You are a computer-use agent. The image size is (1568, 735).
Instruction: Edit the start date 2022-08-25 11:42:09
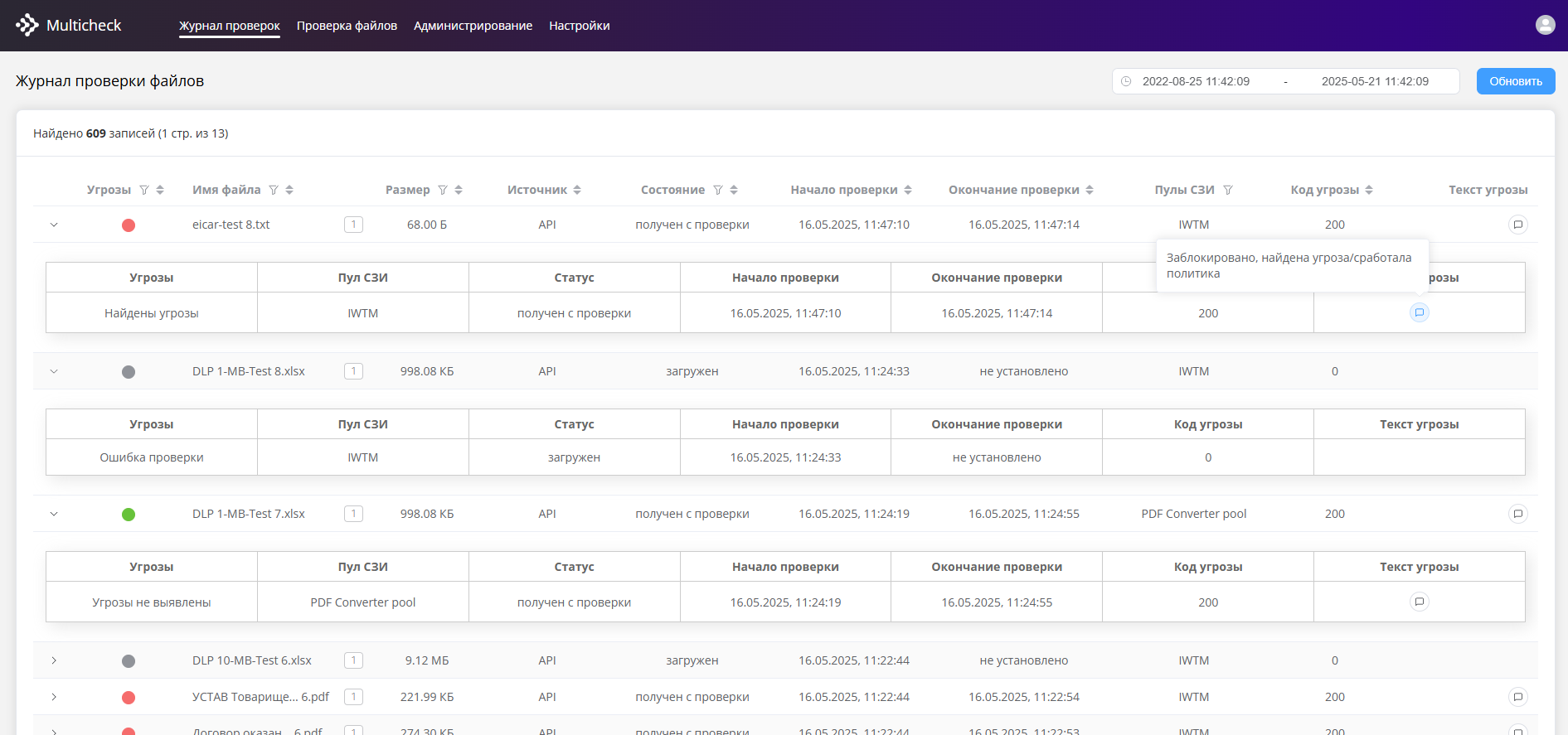[x=1196, y=81]
